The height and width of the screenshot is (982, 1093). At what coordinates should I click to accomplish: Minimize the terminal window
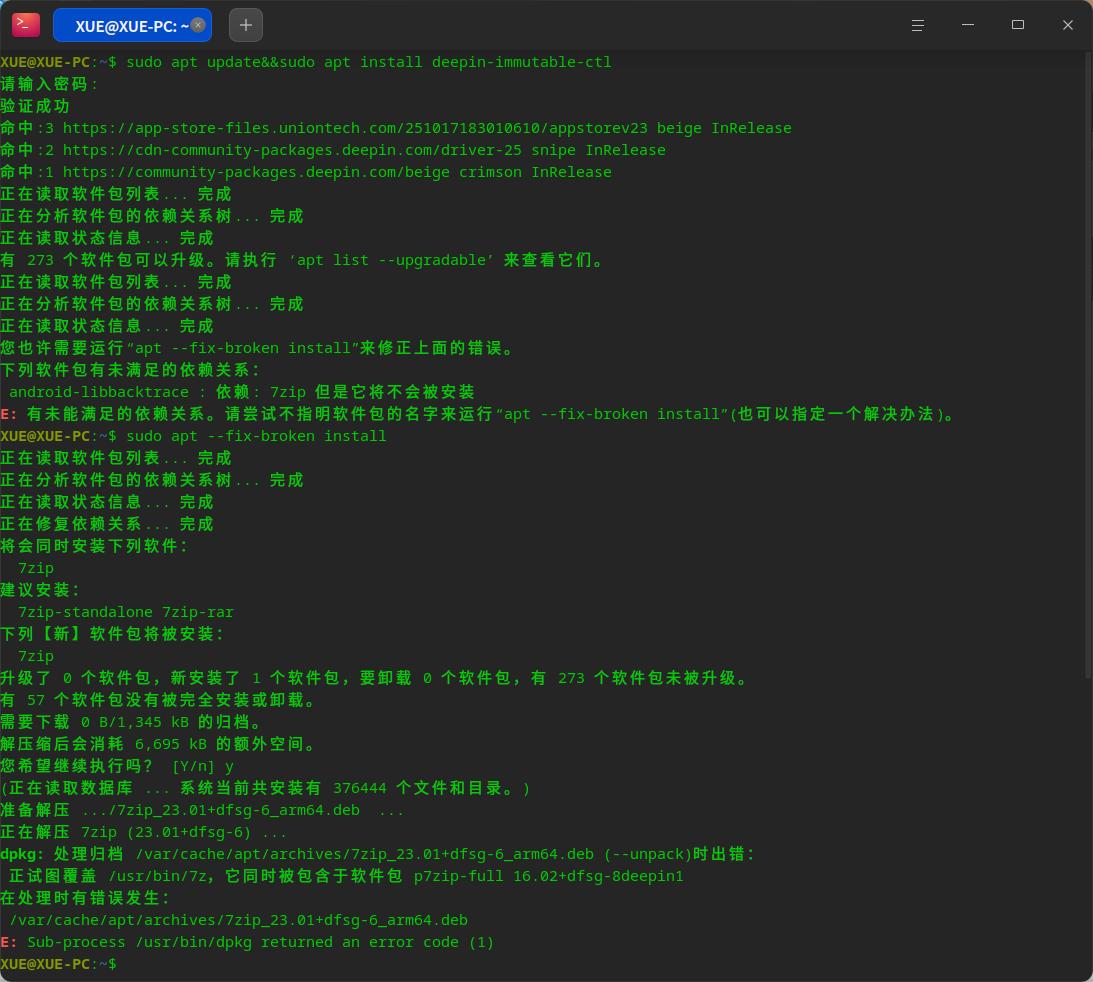[968, 25]
